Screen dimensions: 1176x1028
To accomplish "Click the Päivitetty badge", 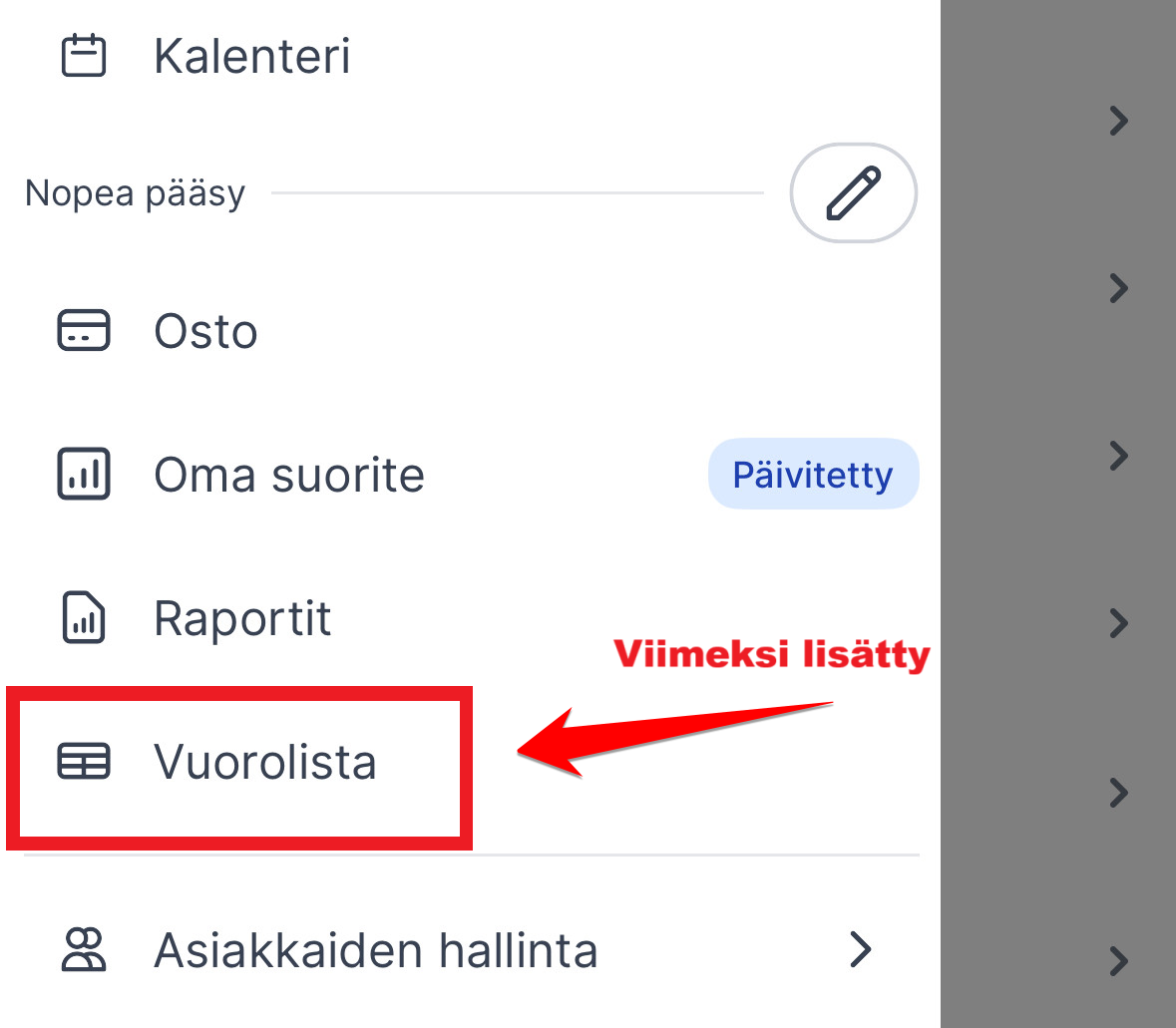I will [813, 475].
